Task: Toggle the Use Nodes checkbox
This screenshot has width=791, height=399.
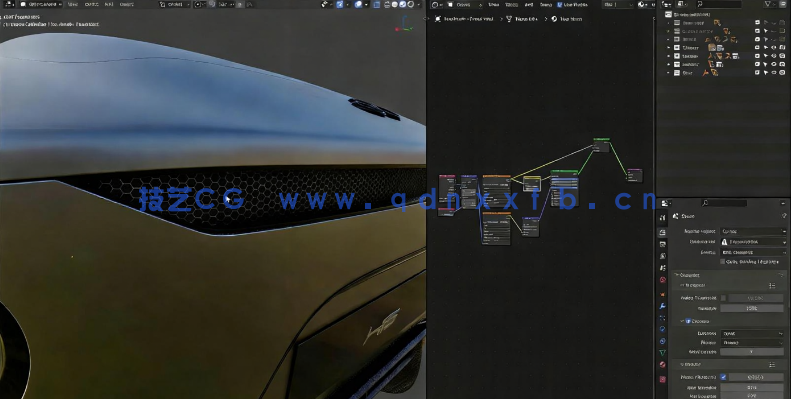Action: (x=560, y=5)
